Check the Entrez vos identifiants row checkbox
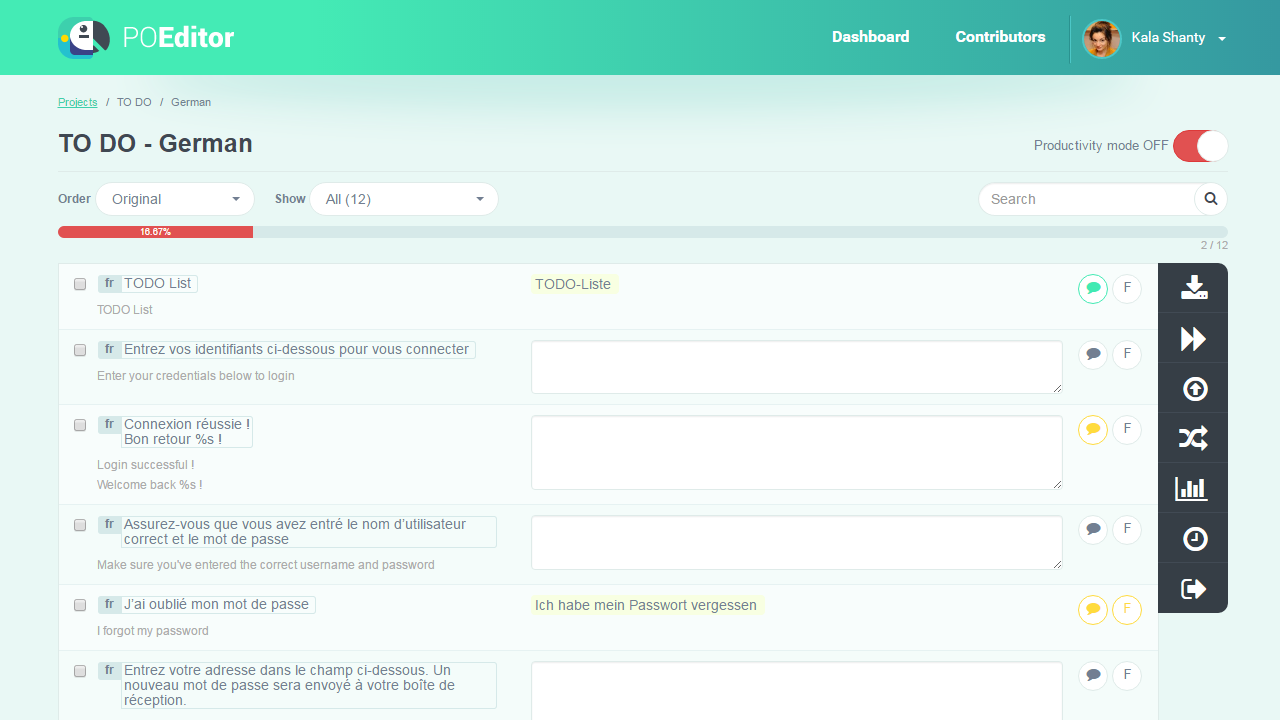1280x720 pixels. 80,350
